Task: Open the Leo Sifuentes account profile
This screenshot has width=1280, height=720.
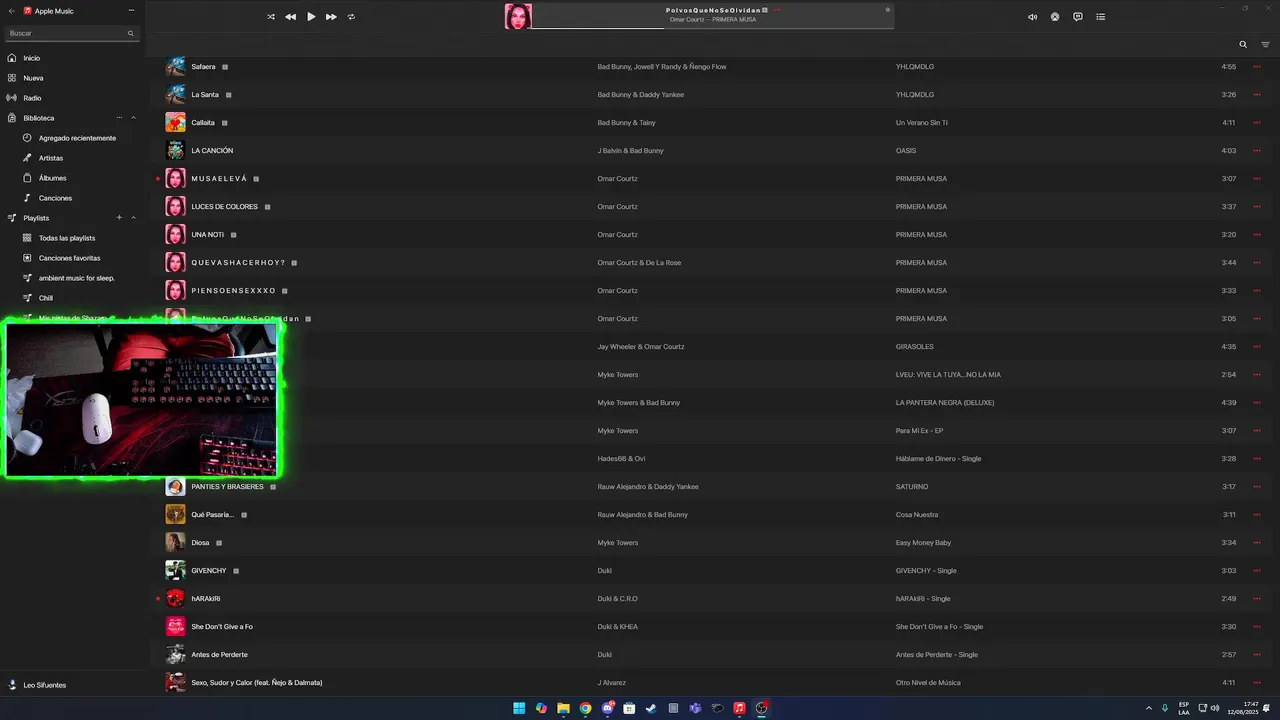Action: click(x=44, y=685)
